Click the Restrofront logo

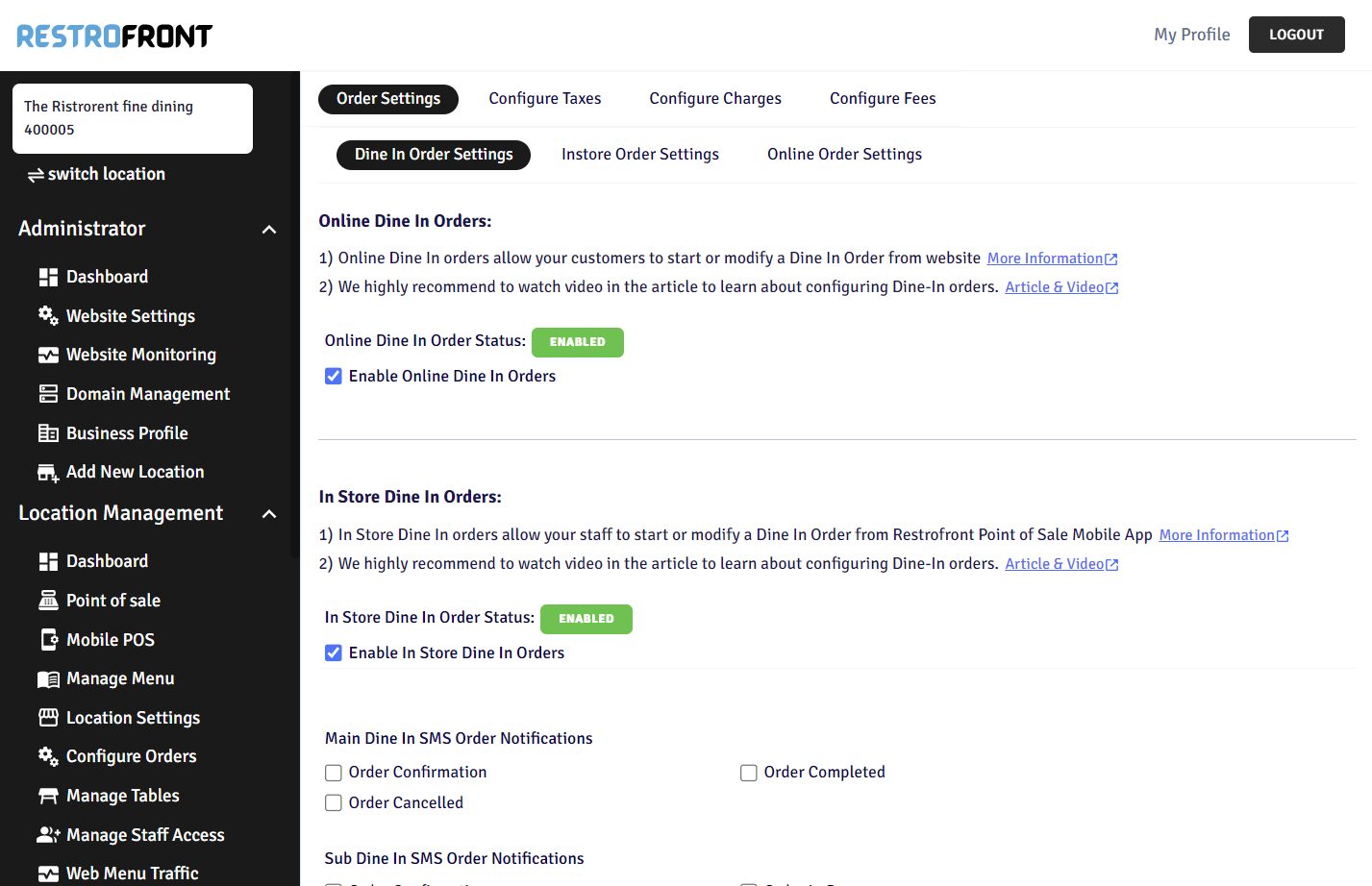tap(114, 37)
